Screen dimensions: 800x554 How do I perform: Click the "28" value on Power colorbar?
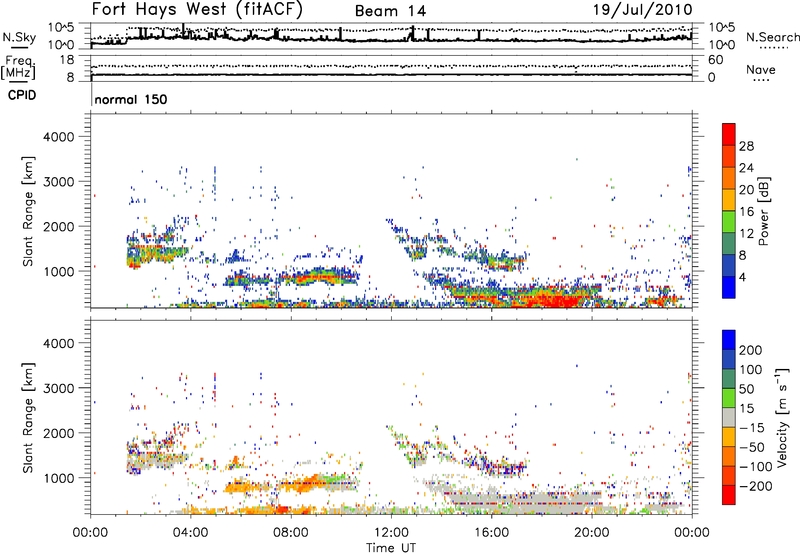[746, 146]
